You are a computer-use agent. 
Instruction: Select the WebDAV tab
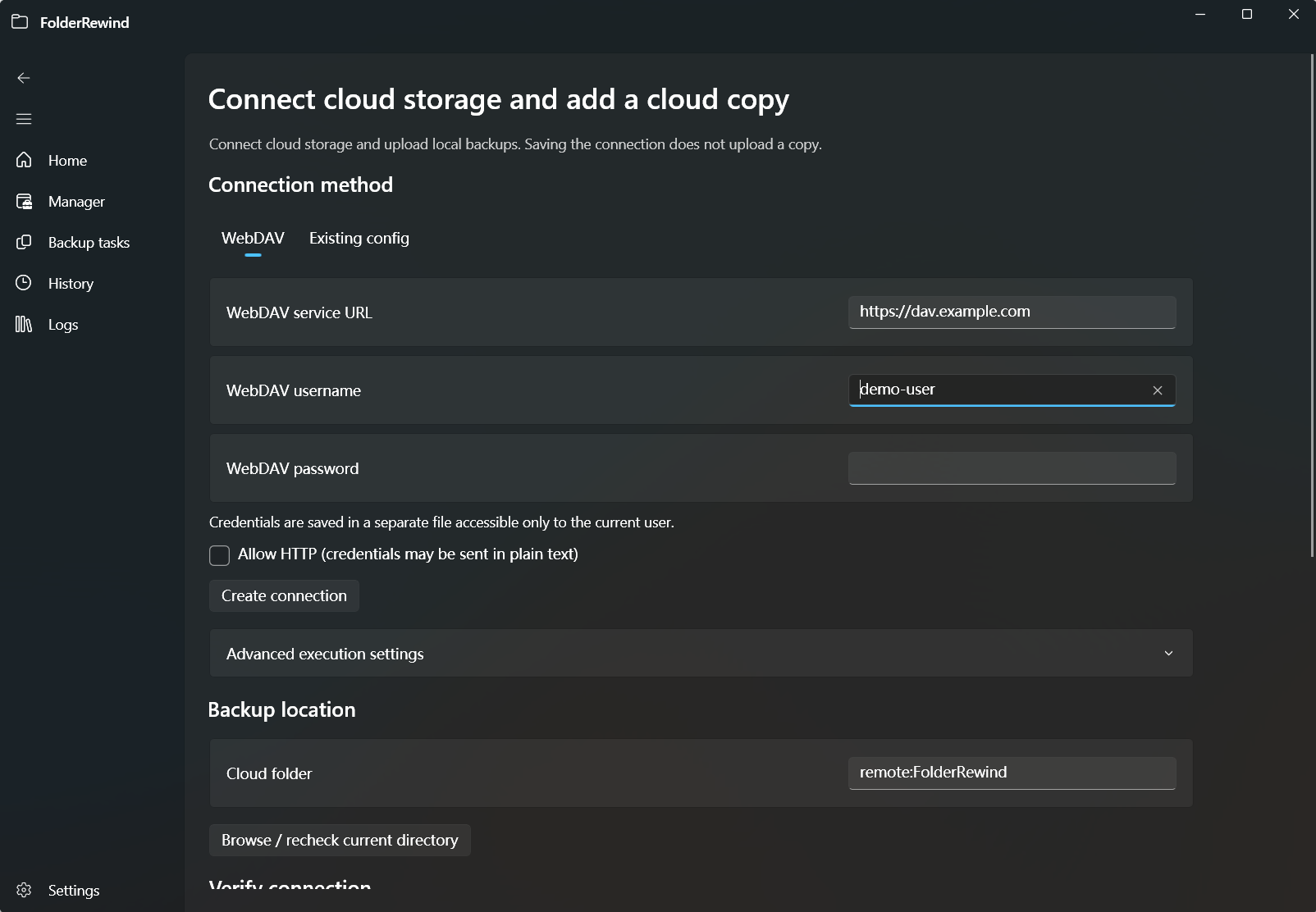pos(253,238)
